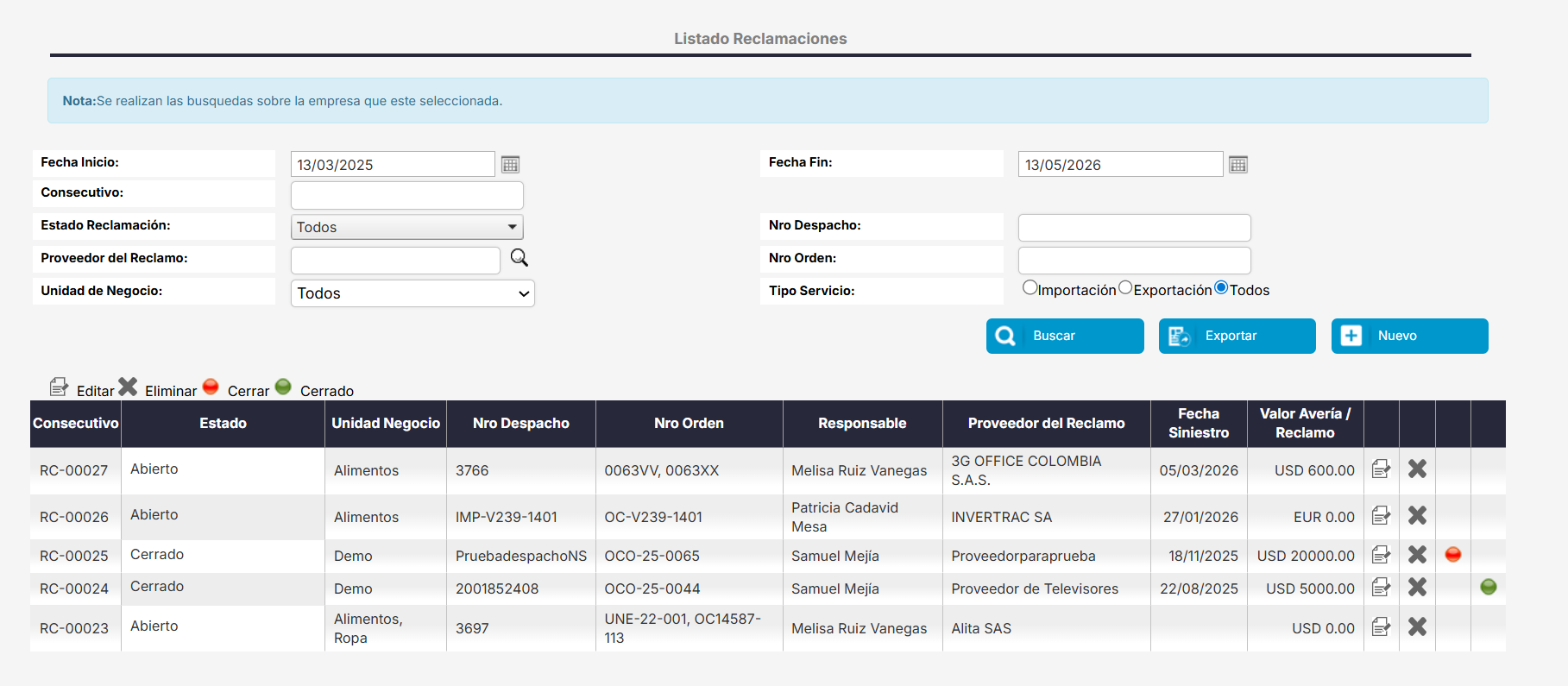Select the Importación radio button

pos(1030,288)
